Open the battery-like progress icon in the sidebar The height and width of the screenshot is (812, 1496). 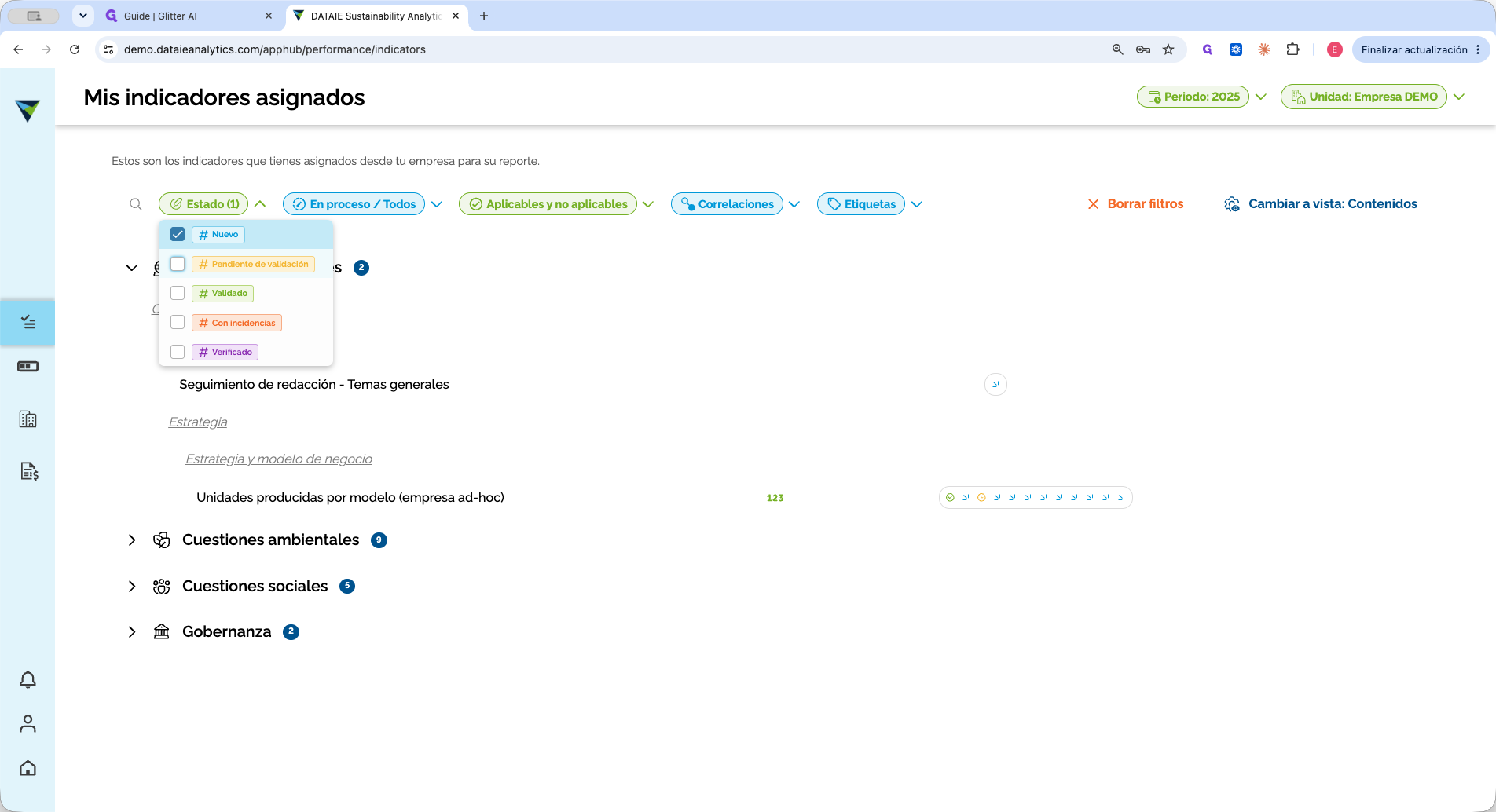(27, 367)
